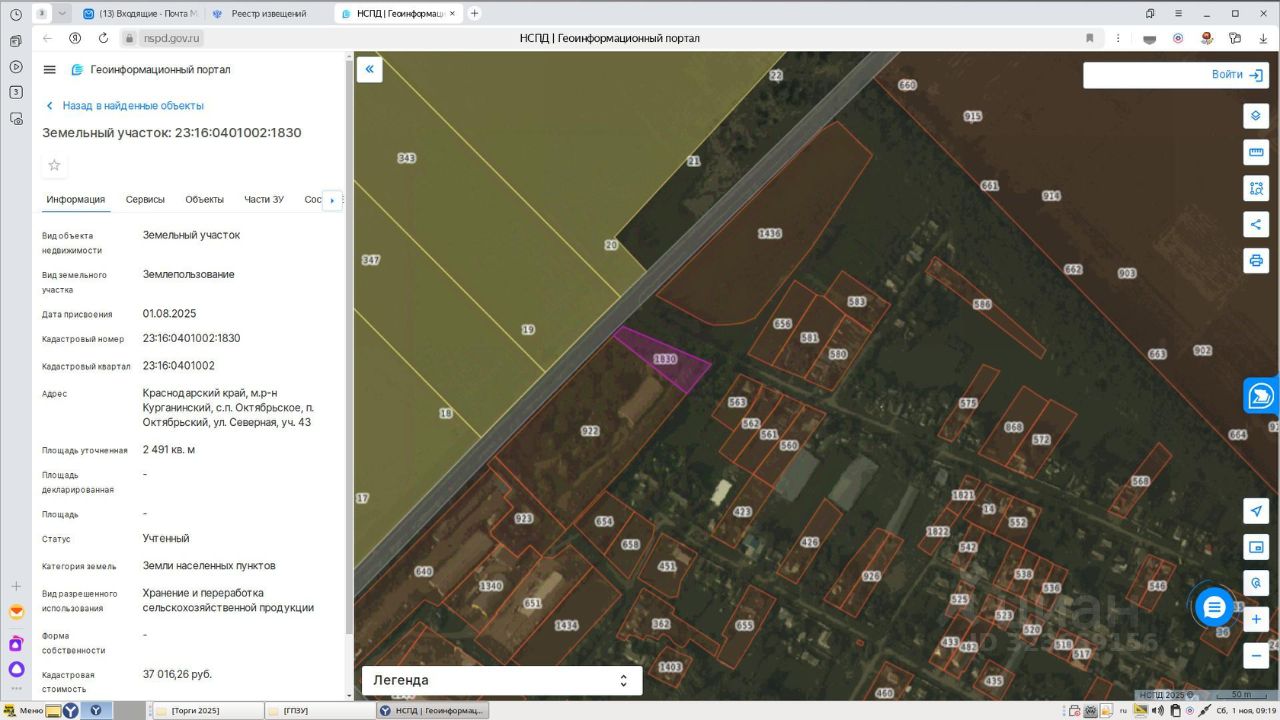The image size is (1280, 720).
Task: Select the ruler measurement tool
Action: (1256, 152)
